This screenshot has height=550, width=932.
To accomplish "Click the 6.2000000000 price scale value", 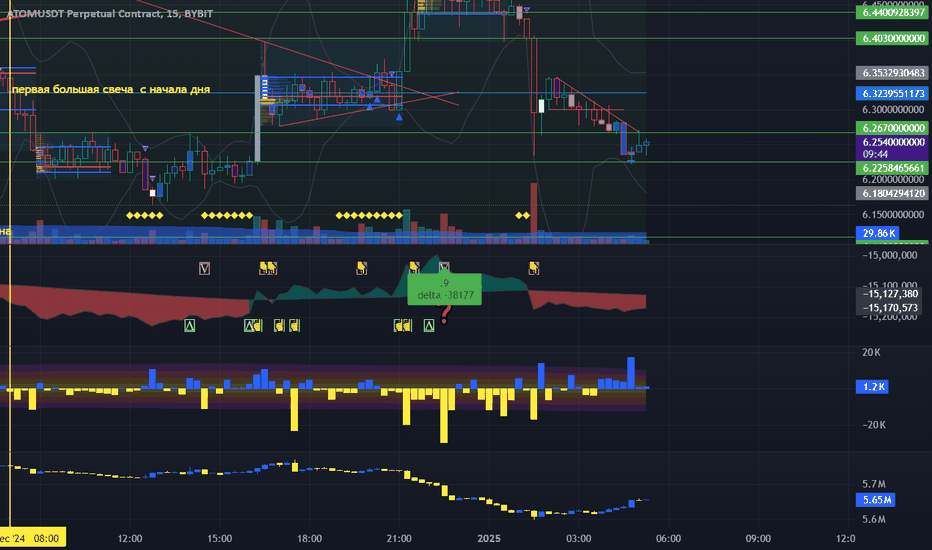I will point(893,180).
